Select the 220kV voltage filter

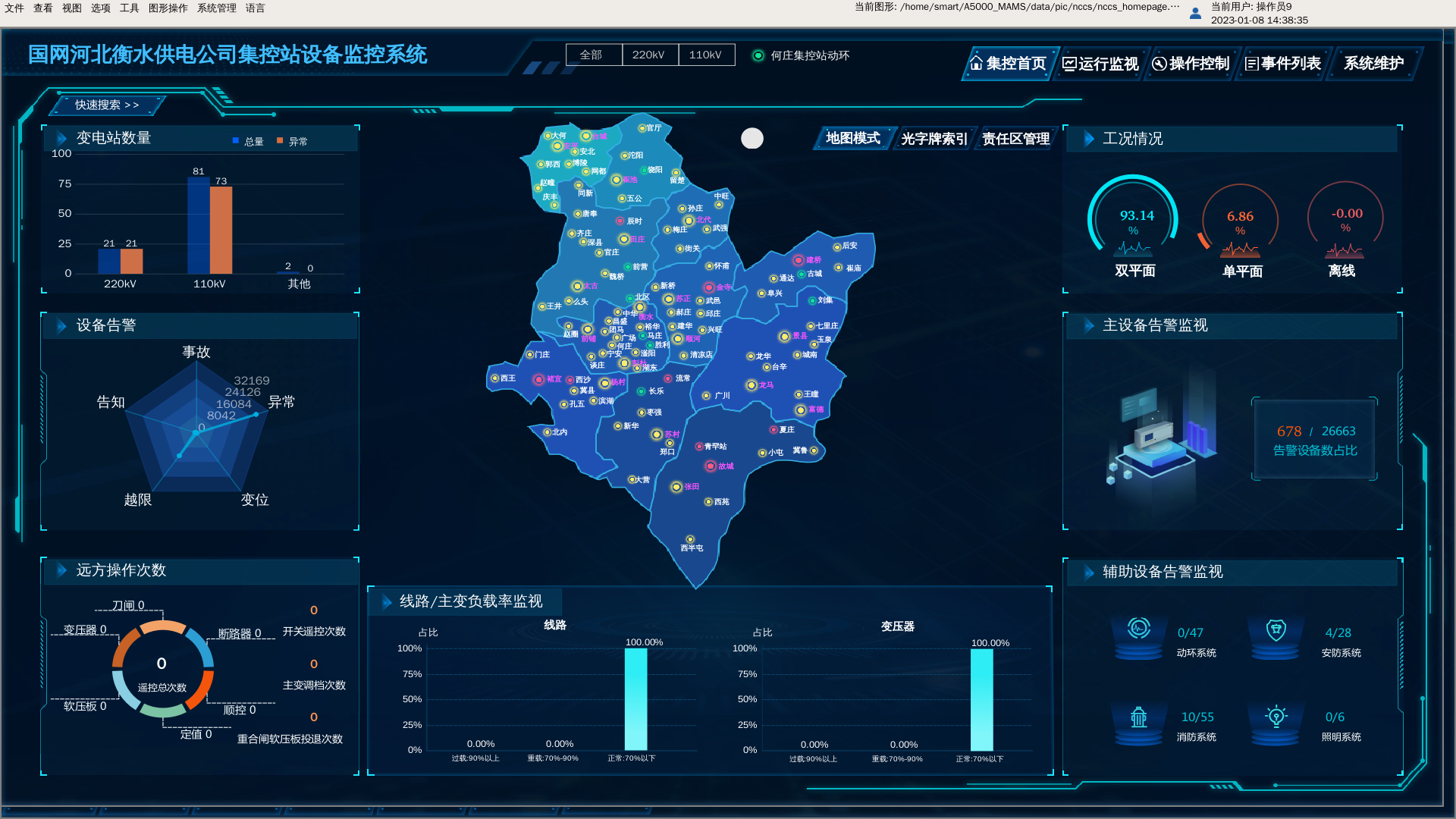(x=649, y=55)
